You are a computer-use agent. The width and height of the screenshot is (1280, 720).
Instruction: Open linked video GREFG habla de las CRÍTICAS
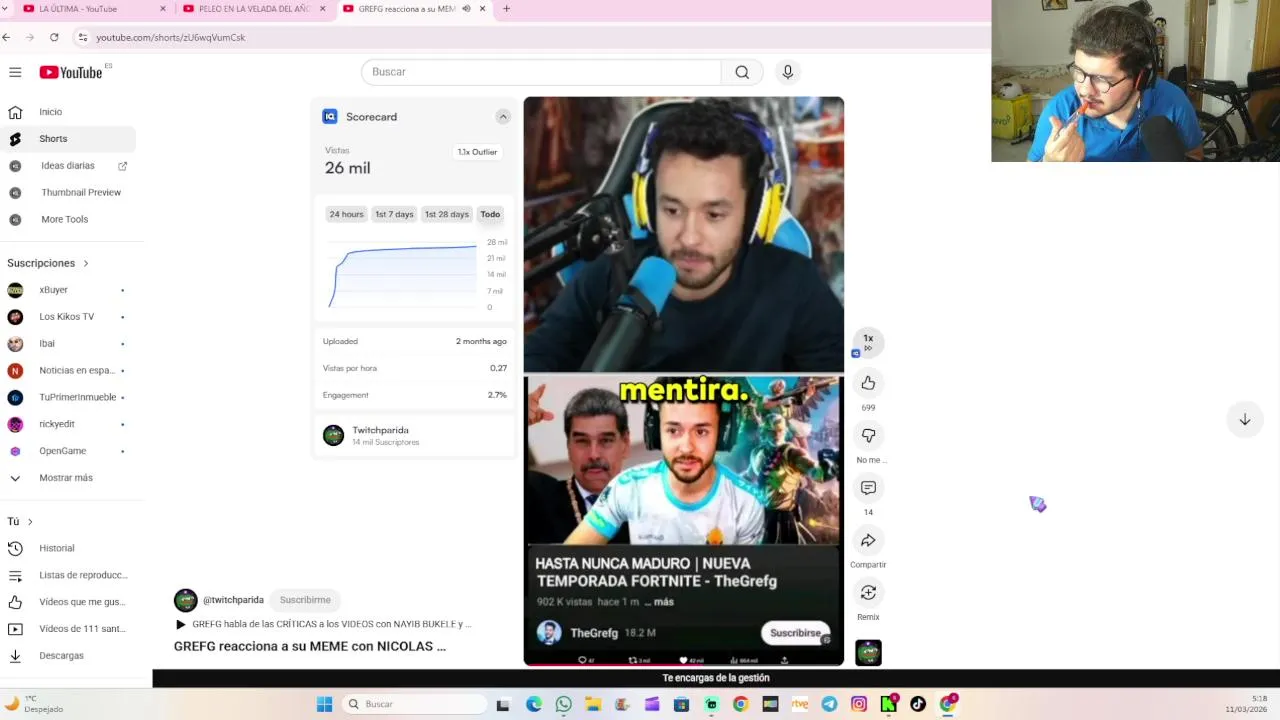pos(323,624)
